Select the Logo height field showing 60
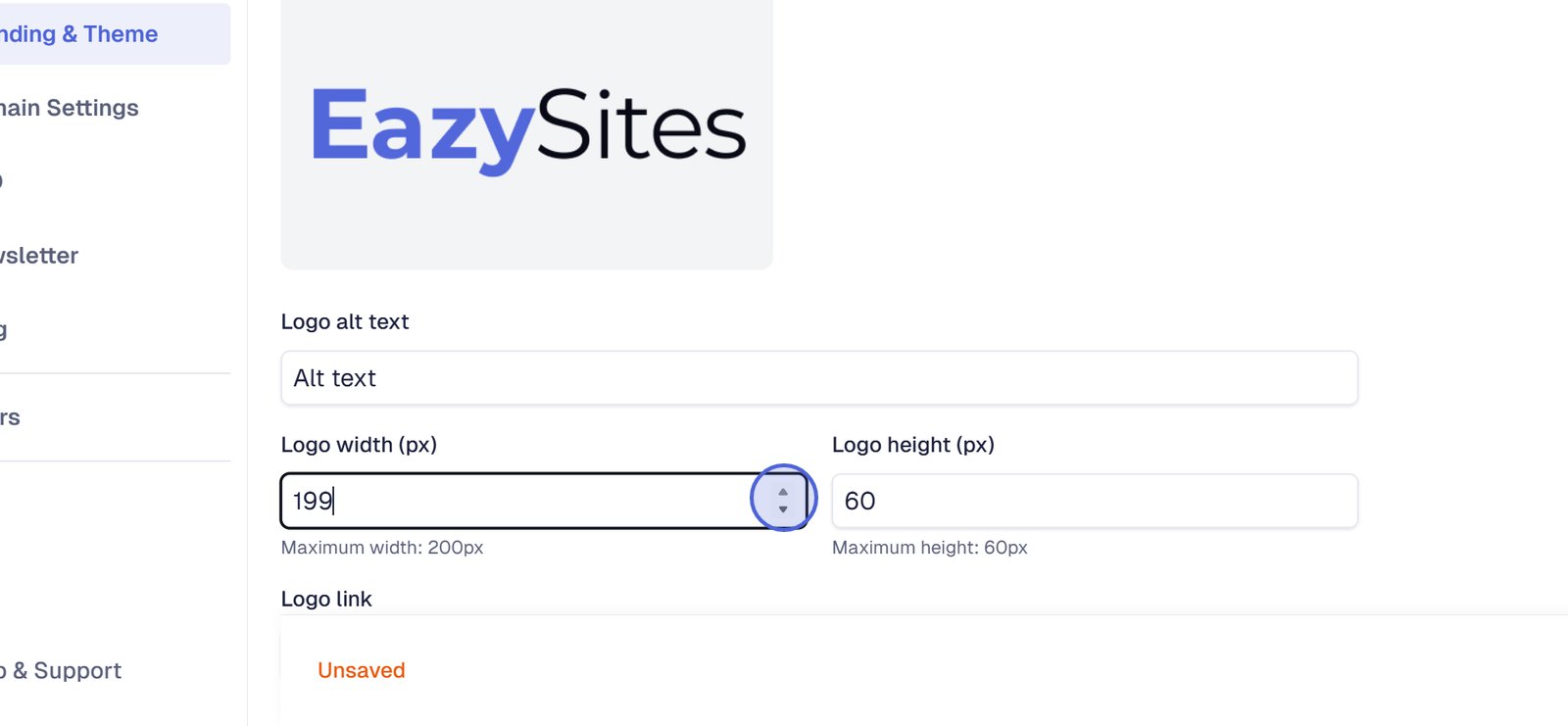 [1094, 501]
